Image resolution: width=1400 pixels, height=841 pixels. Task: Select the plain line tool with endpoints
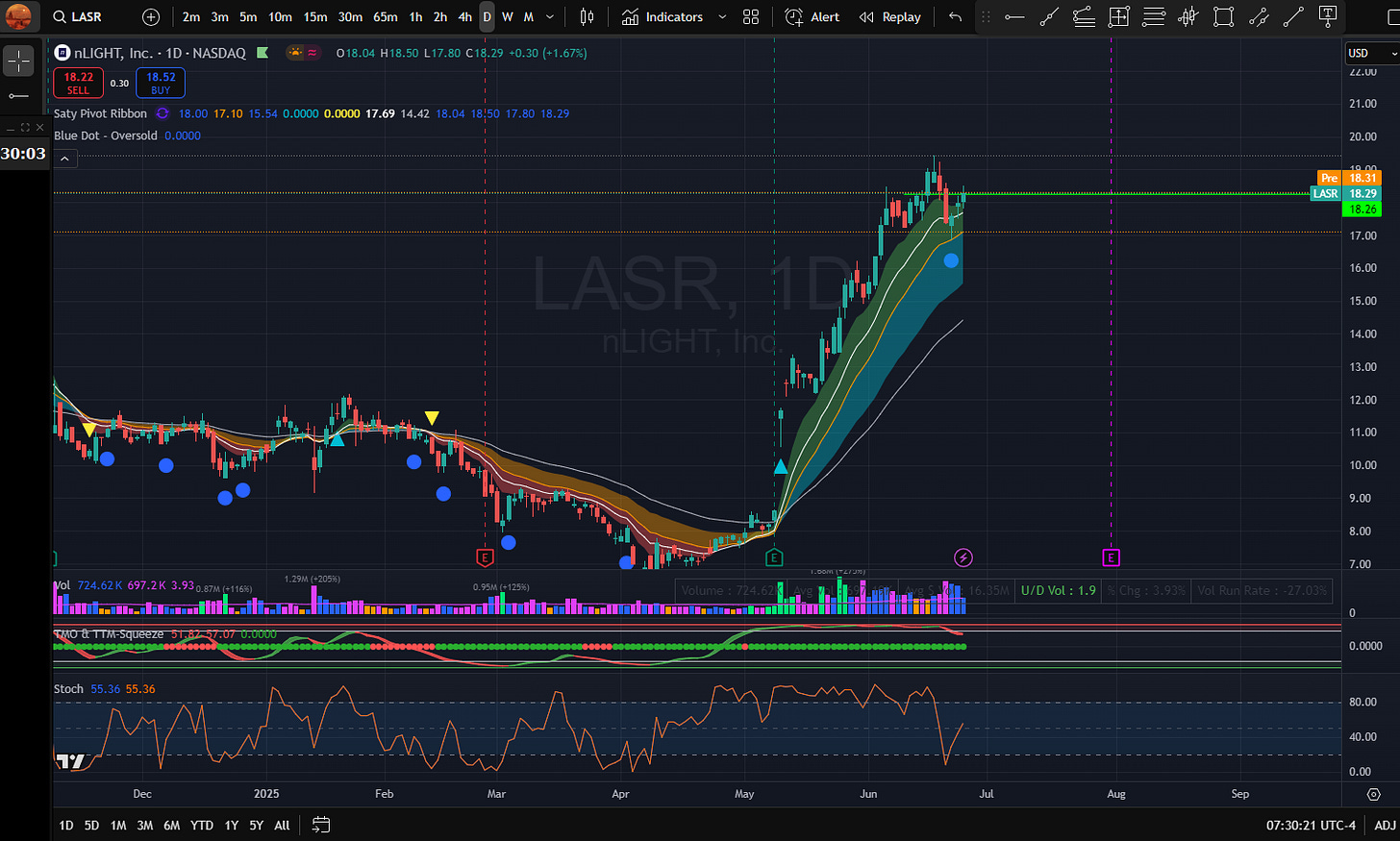(1294, 17)
